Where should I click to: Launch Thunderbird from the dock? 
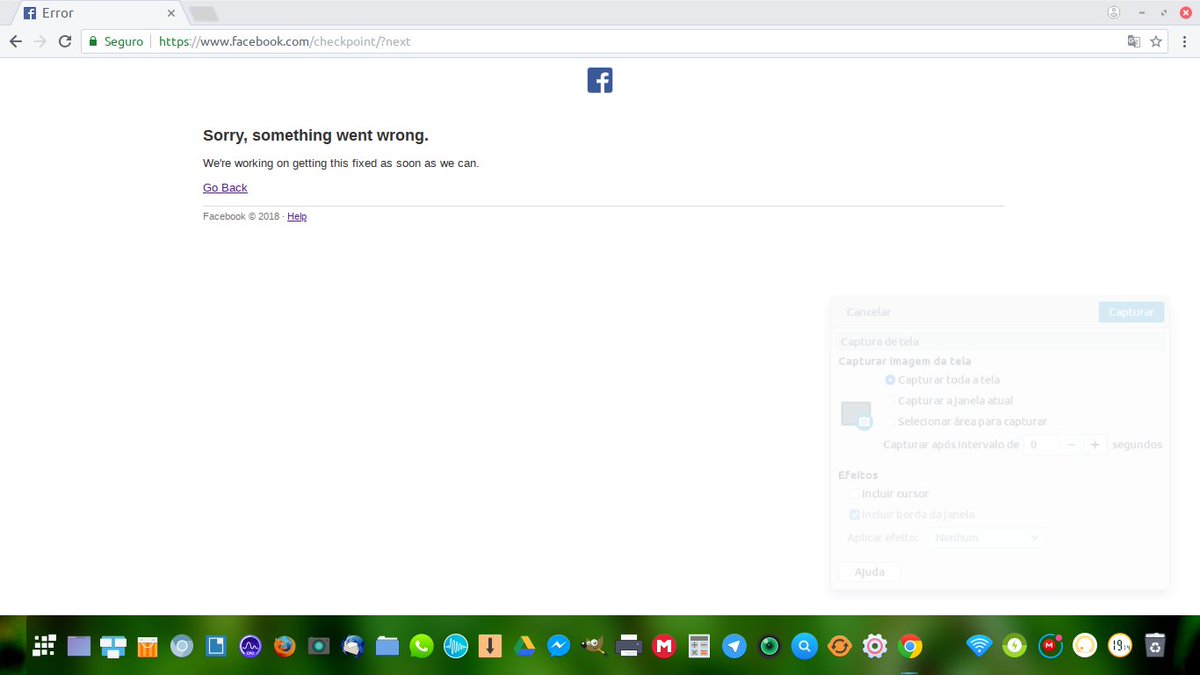pos(353,646)
